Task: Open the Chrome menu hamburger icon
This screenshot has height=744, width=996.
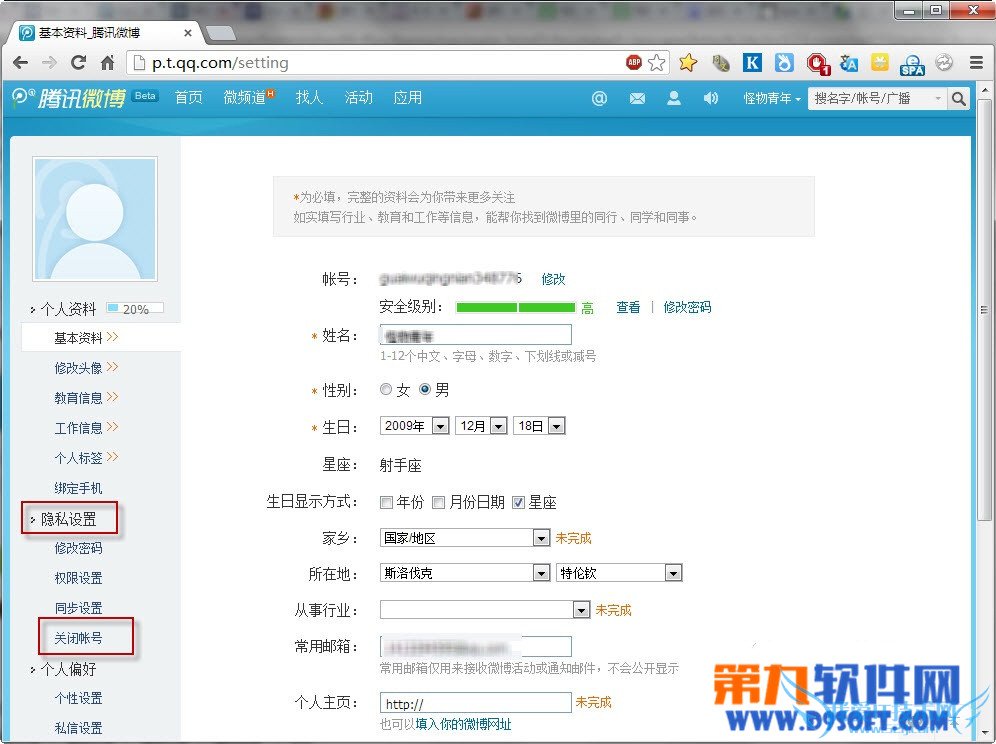Action: pos(976,63)
